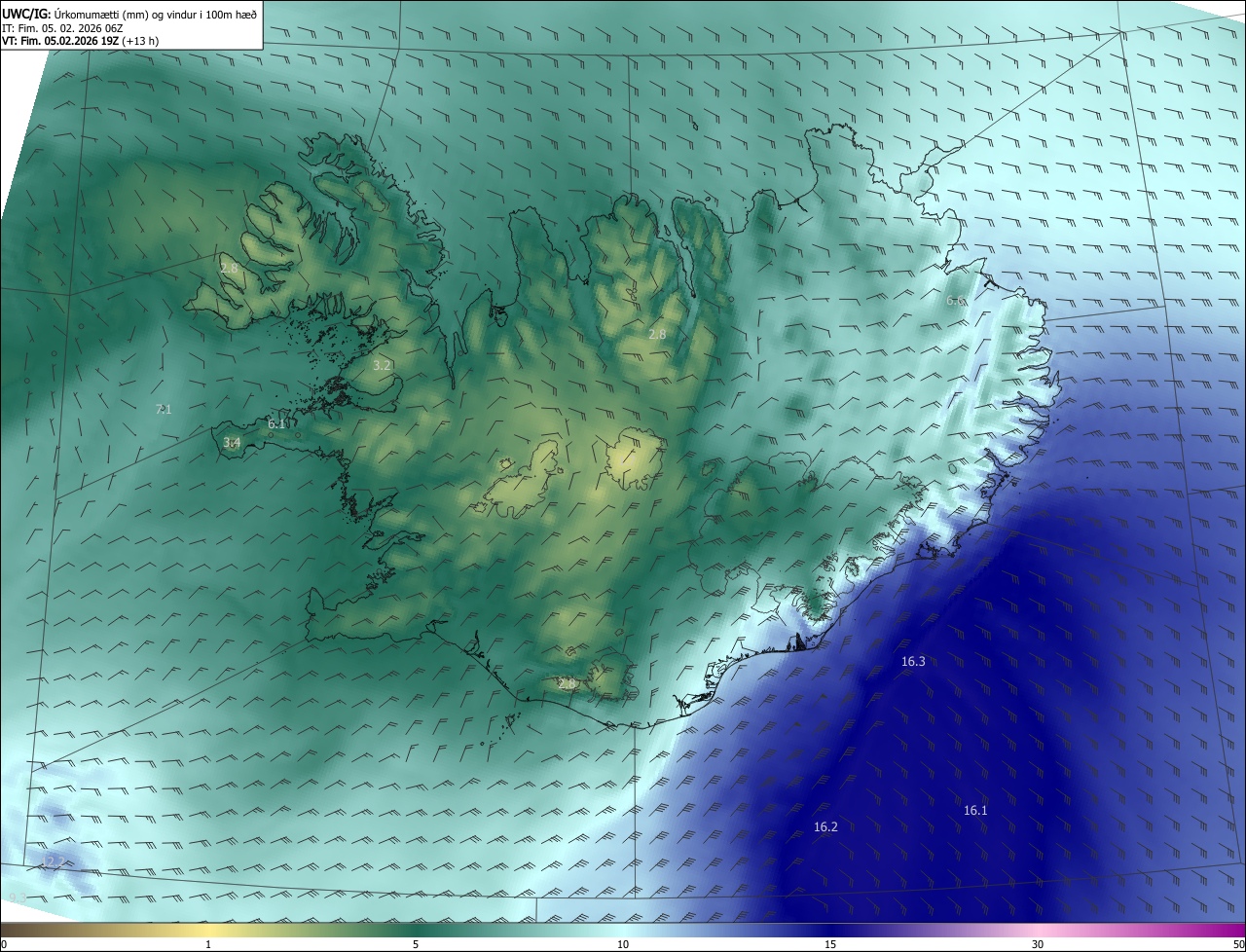Click the colorbar tick label 1
The image size is (1246, 952).
[209, 944]
